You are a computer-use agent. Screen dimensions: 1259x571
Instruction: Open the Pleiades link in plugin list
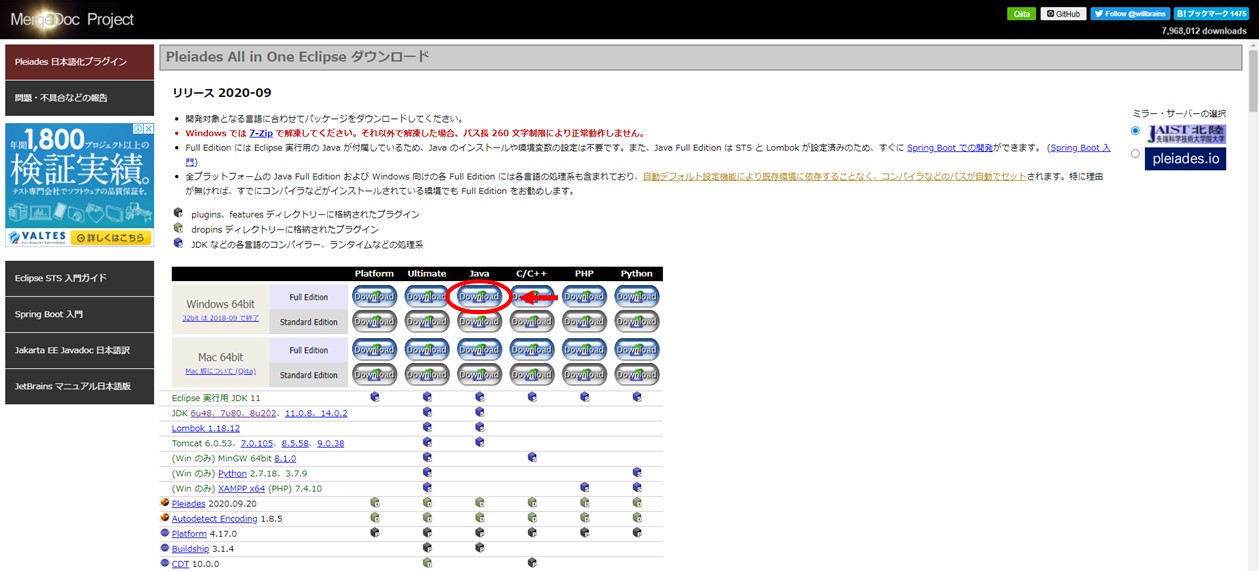point(188,504)
